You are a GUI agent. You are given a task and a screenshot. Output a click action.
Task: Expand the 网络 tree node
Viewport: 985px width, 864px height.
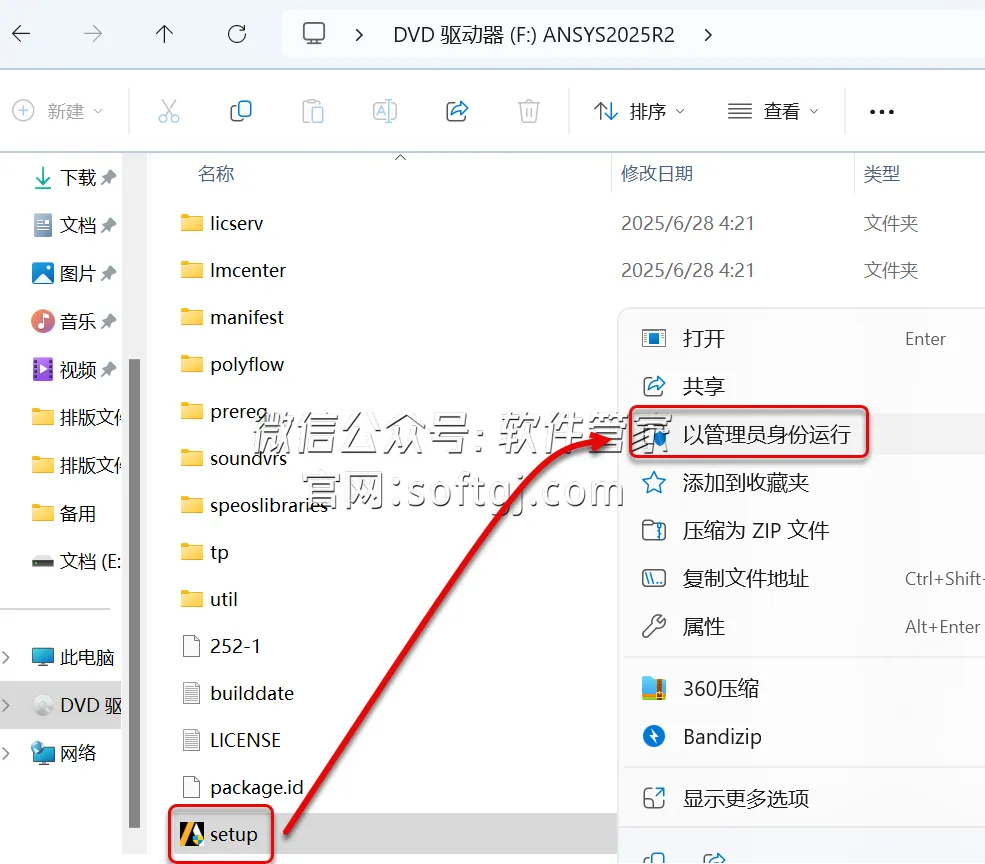click(x=6, y=753)
